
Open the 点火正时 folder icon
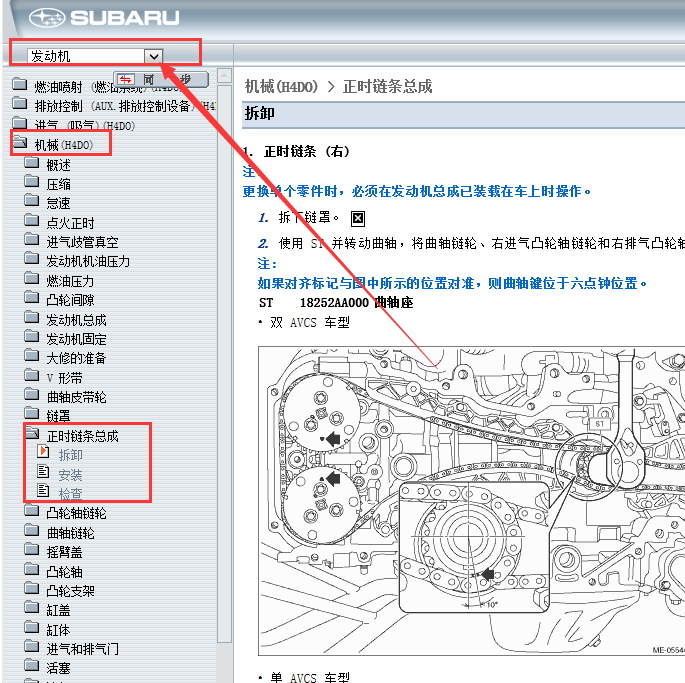pyautogui.click(x=31, y=220)
